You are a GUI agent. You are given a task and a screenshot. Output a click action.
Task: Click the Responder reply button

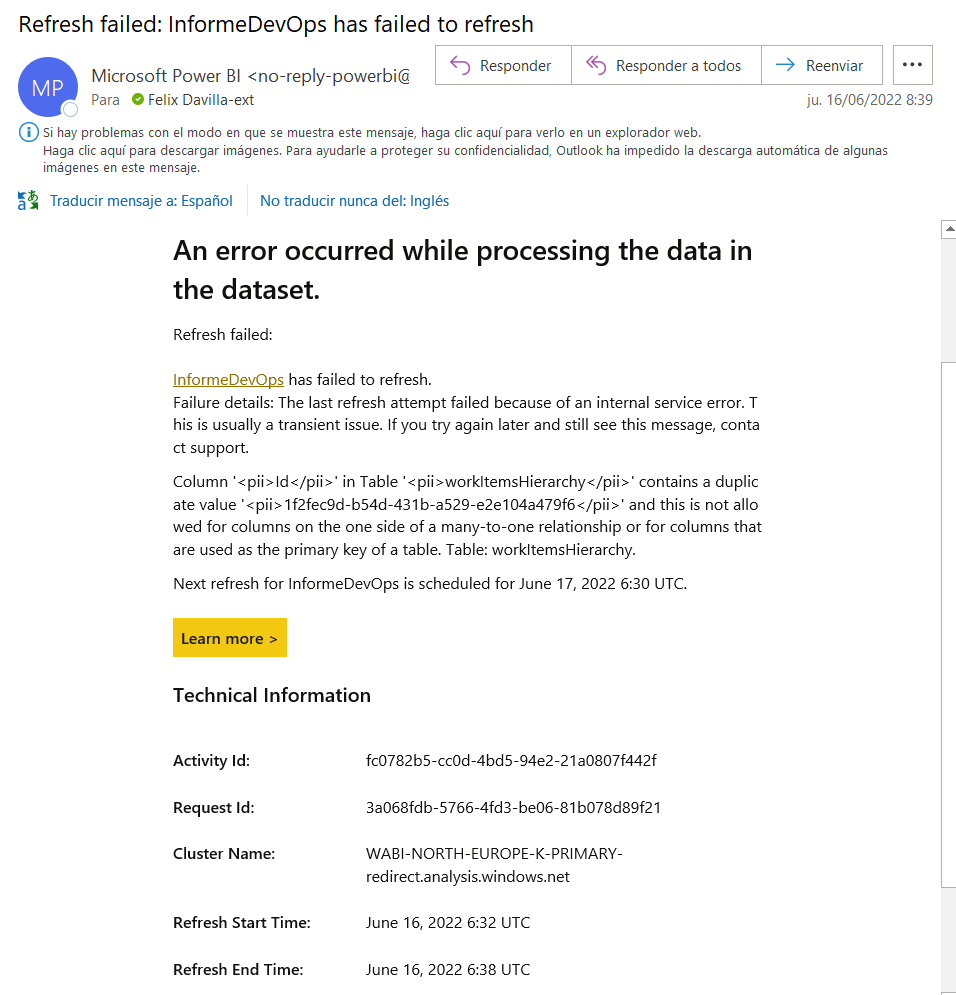503,65
